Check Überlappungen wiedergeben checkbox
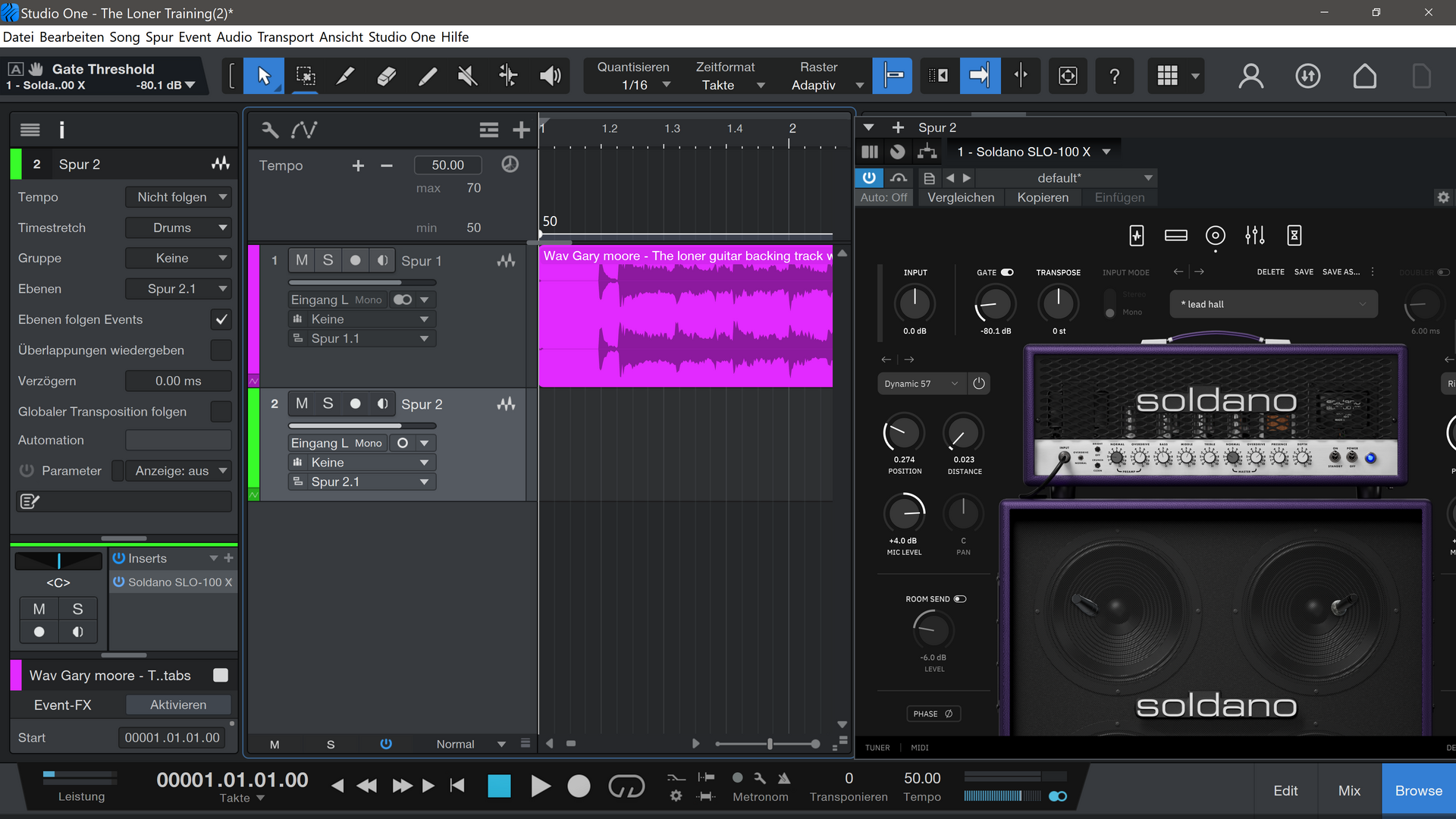The height and width of the screenshot is (819, 1456). point(221,350)
